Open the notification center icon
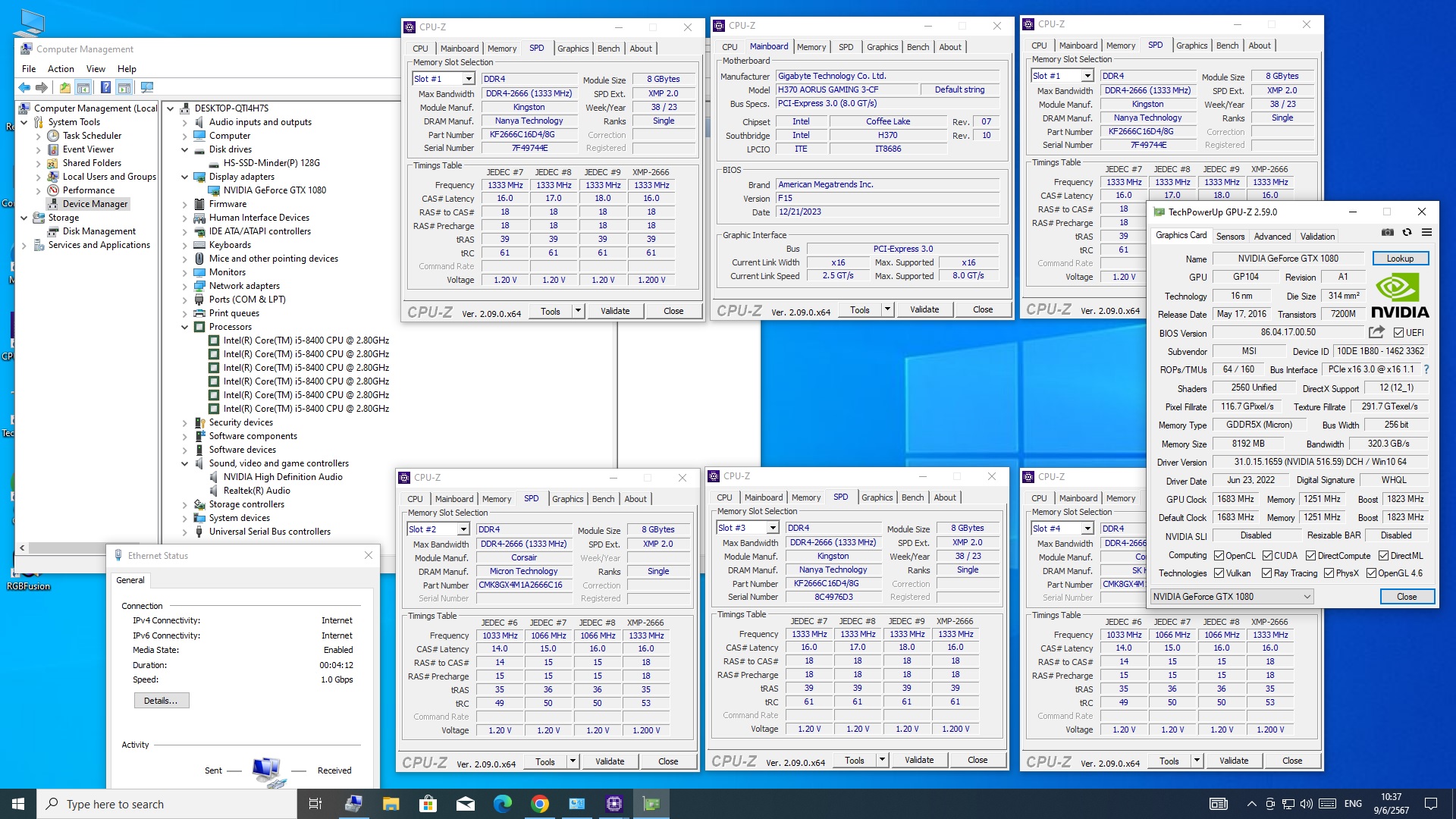Image resolution: width=1456 pixels, height=819 pixels. (1431, 804)
